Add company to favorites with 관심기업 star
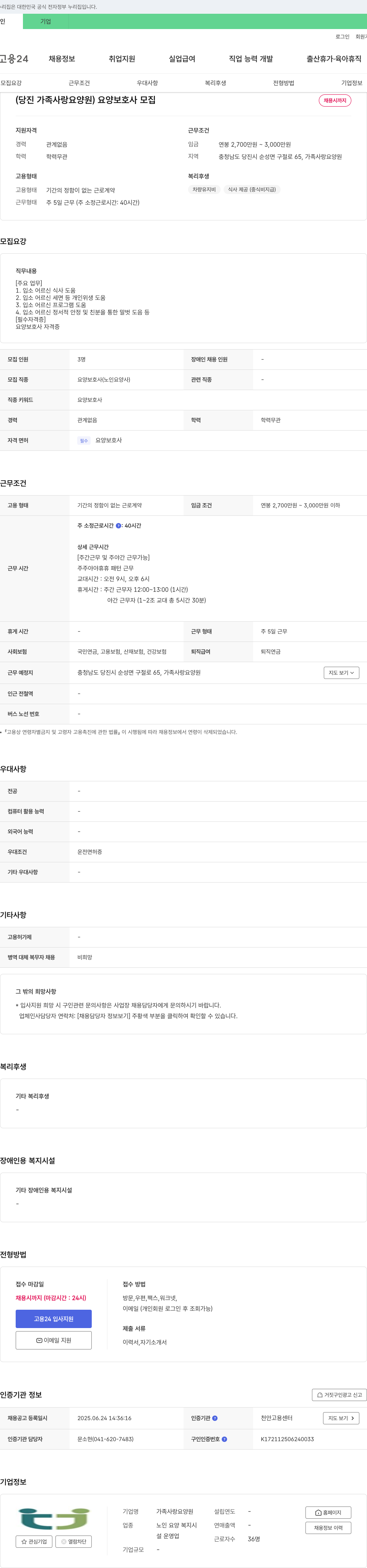The width and height of the screenshot is (367, 1568). point(34,1541)
